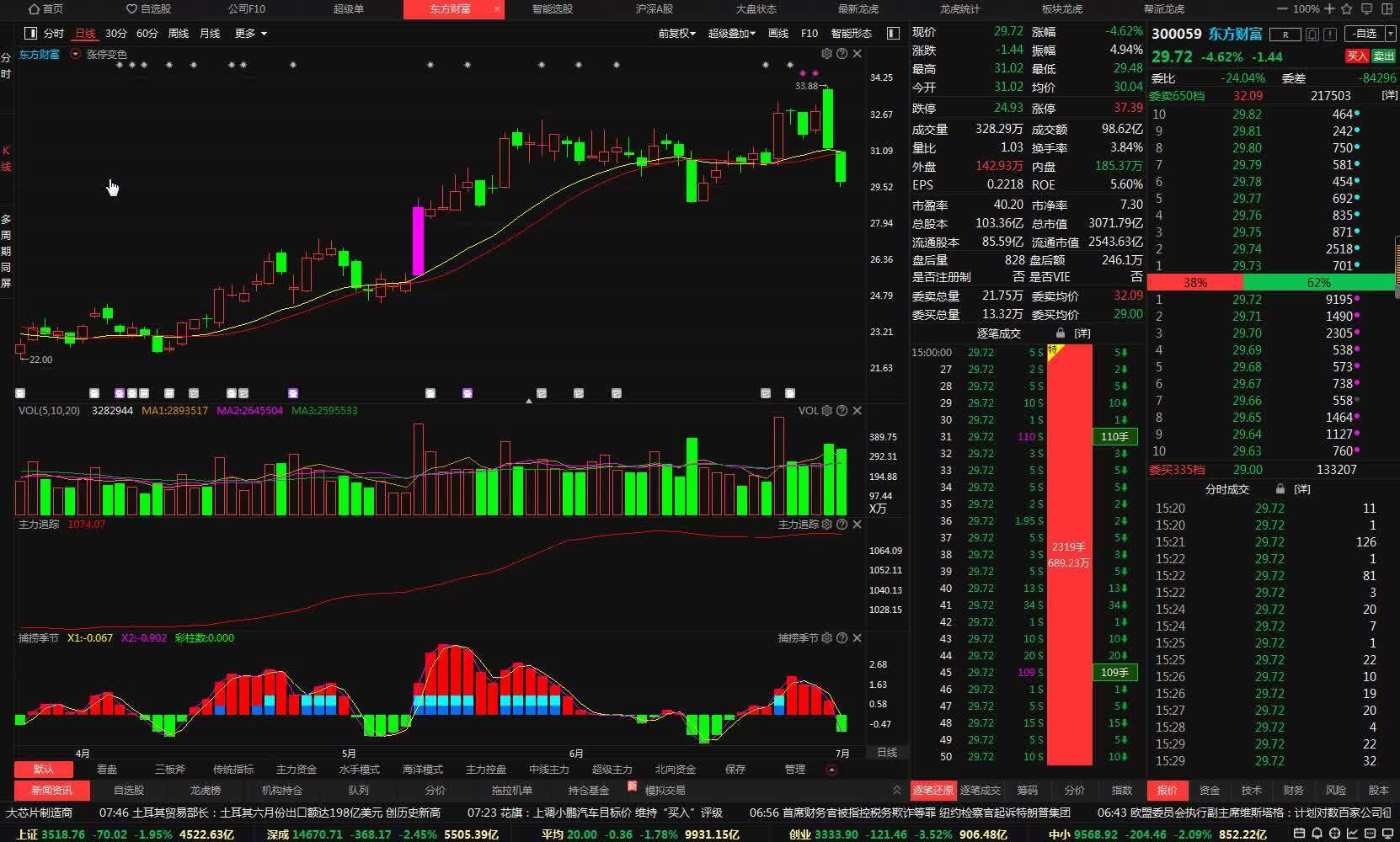This screenshot has width=1400, height=842.
Task: Open VOL indicator settings gear
Action: pos(827,411)
